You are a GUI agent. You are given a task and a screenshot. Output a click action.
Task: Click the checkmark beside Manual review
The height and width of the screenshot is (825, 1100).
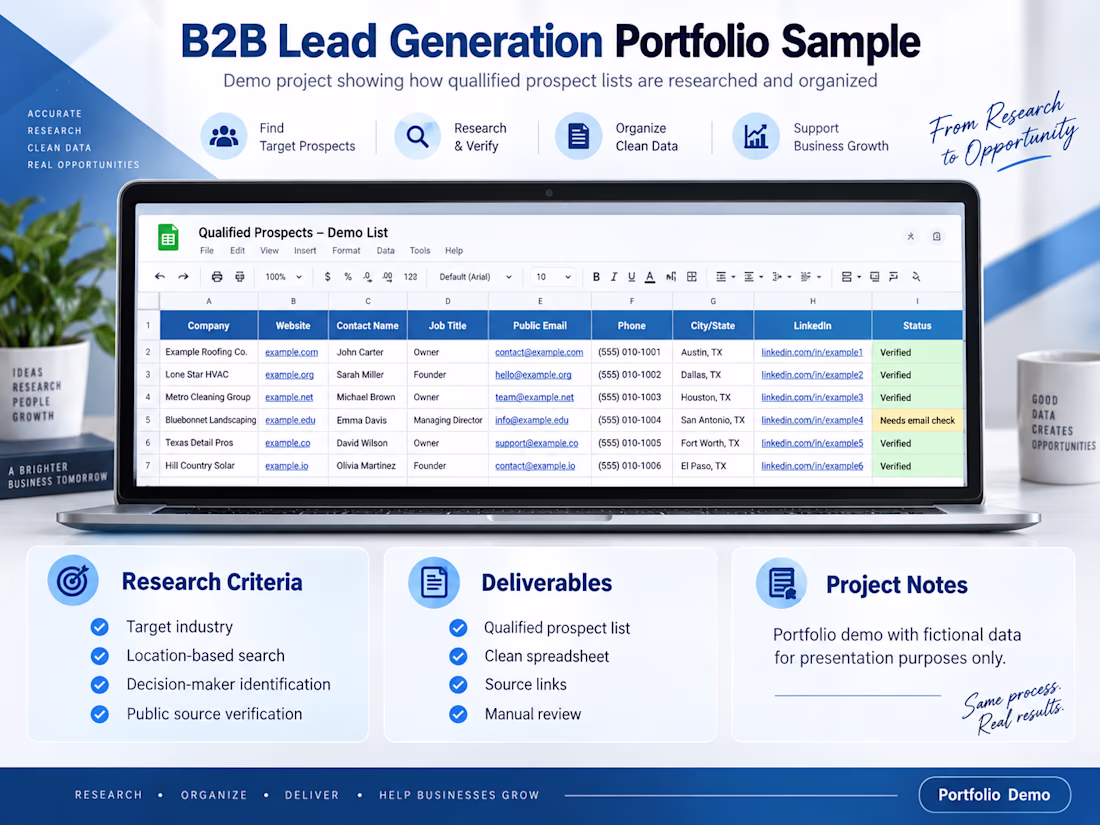pyautogui.click(x=458, y=714)
